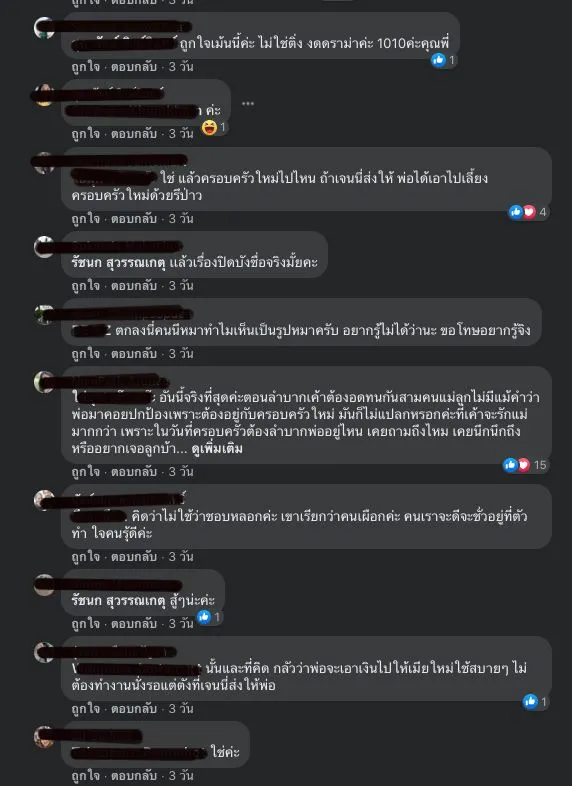Viewport: 572px width, 786px height.
Task: Click ตอบกลับ under the ปิดบังชื่อจริง comment
Action: pyautogui.click(x=134, y=286)
